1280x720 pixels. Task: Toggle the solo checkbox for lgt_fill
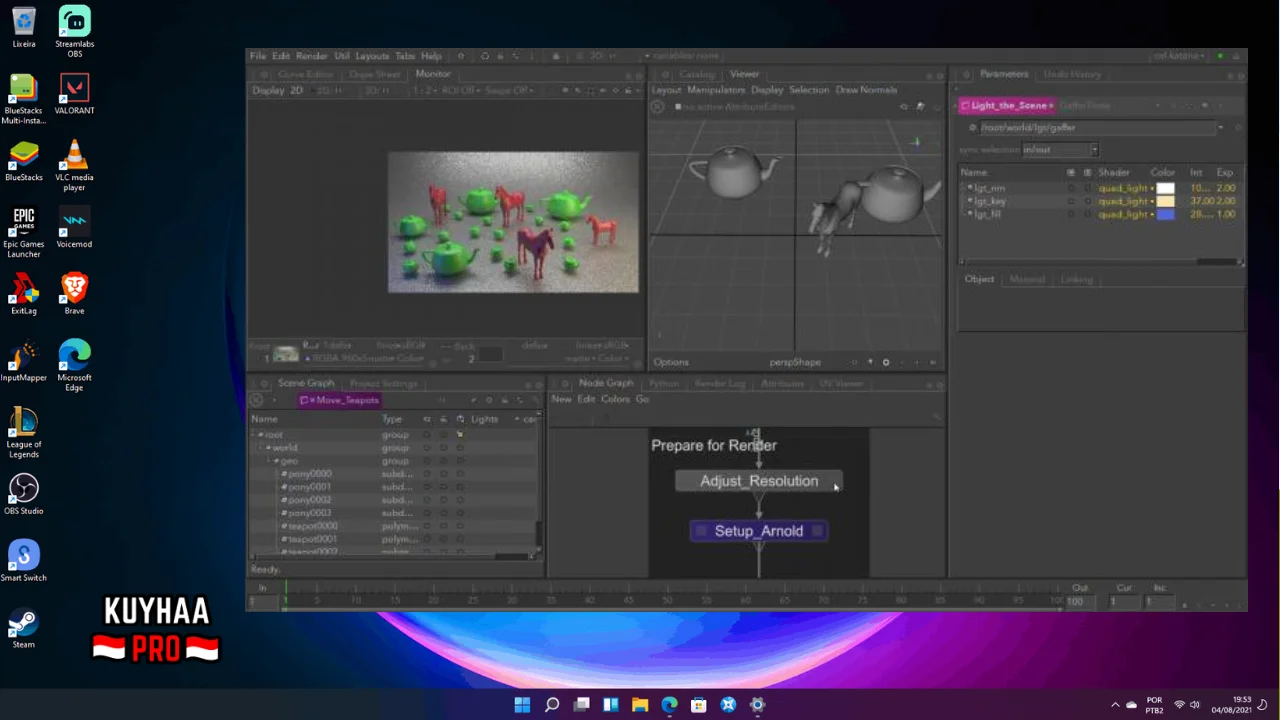pyautogui.click(x=1087, y=214)
